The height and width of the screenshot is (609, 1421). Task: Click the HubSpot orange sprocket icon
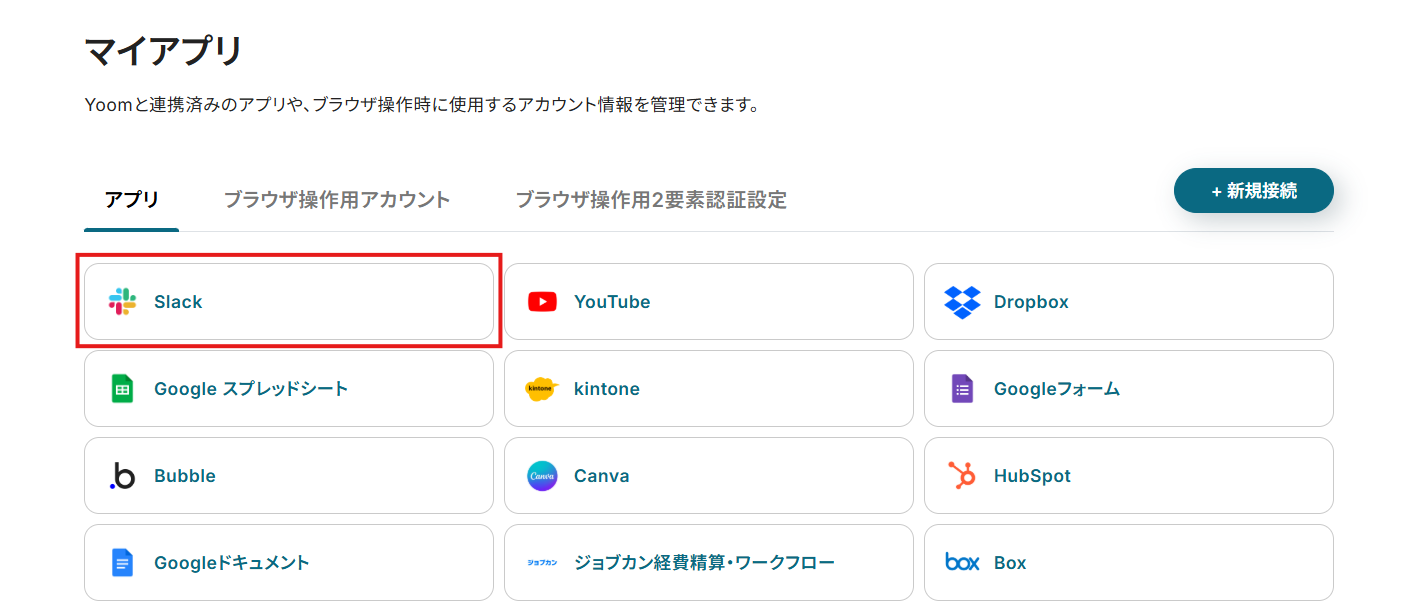point(962,476)
